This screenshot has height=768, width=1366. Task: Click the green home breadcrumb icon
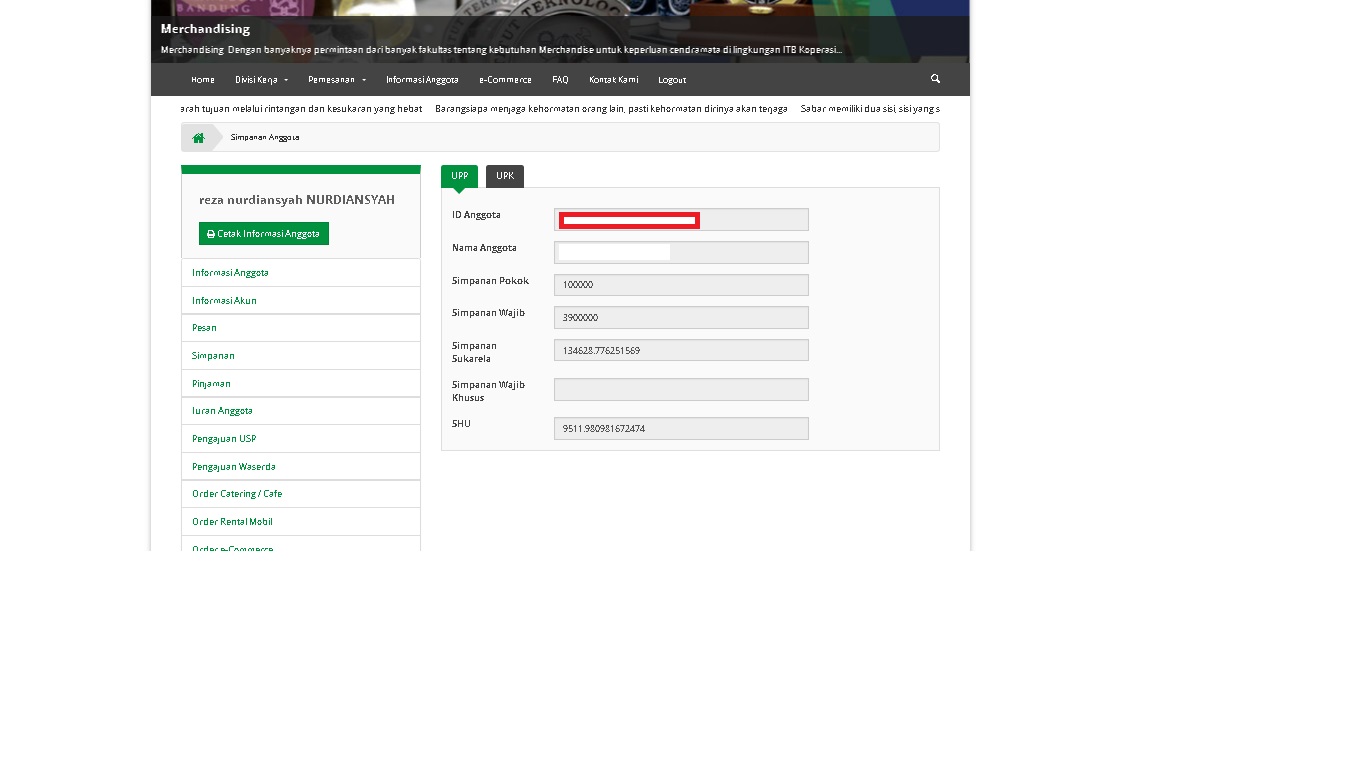tap(198, 138)
